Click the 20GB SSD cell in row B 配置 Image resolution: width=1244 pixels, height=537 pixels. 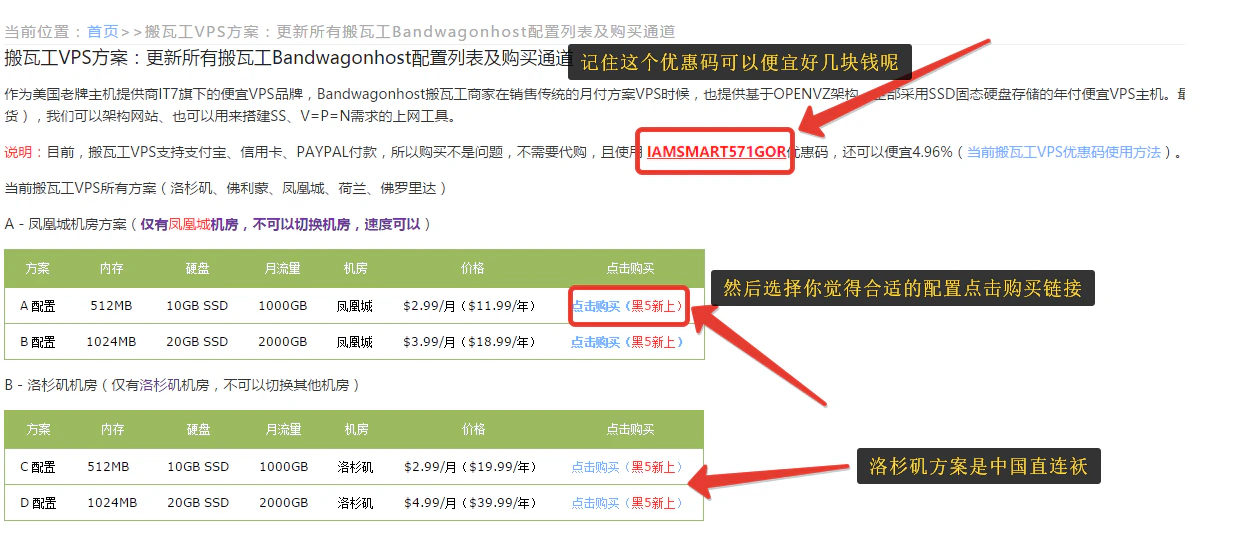point(197,342)
